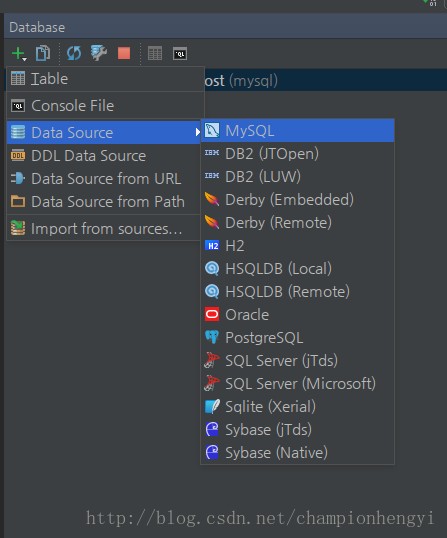Click the green plus New button
This screenshot has width=447, height=538.
[x=19, y=54]
